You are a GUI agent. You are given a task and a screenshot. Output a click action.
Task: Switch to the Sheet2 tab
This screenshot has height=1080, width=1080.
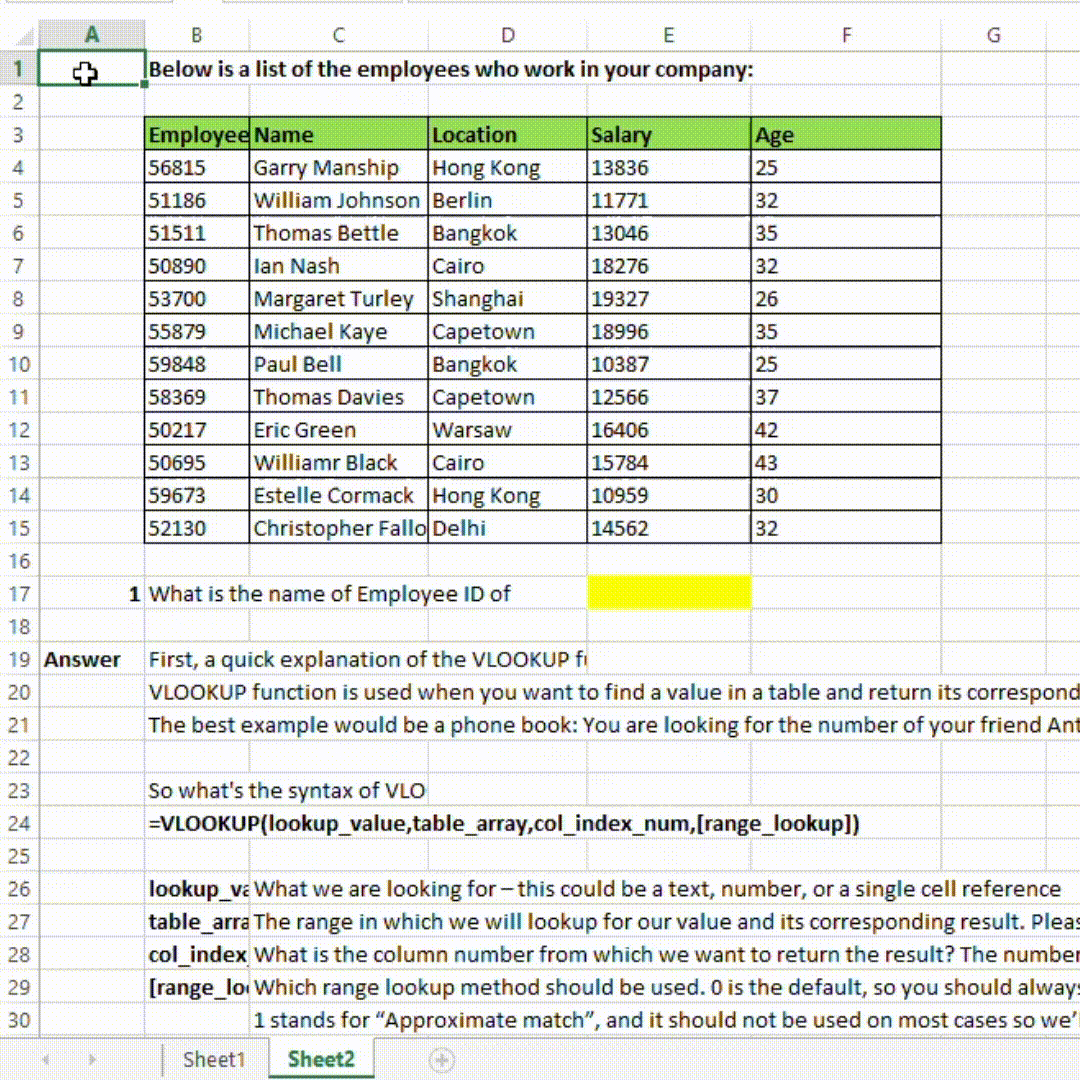pos(321,1060)
